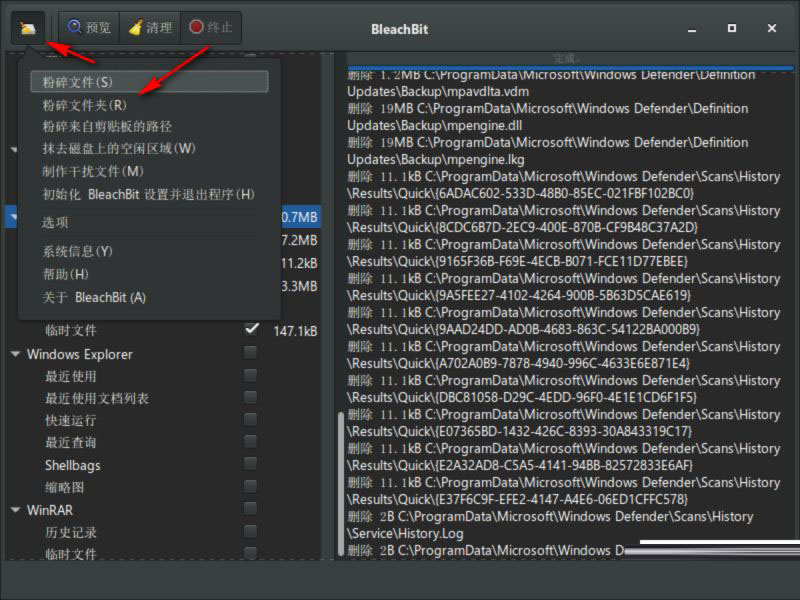
Task: Select the 缩略图 tree item
Action: tap(64, 488)
